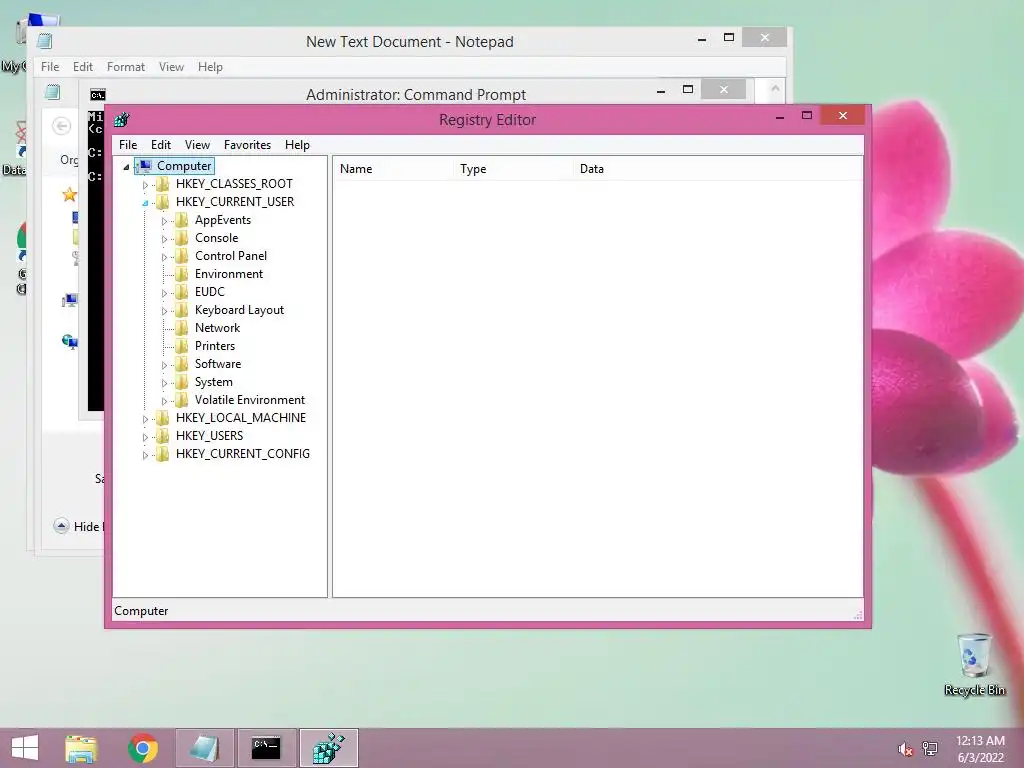Click the Control Panel folder icon

click(182, 256)
